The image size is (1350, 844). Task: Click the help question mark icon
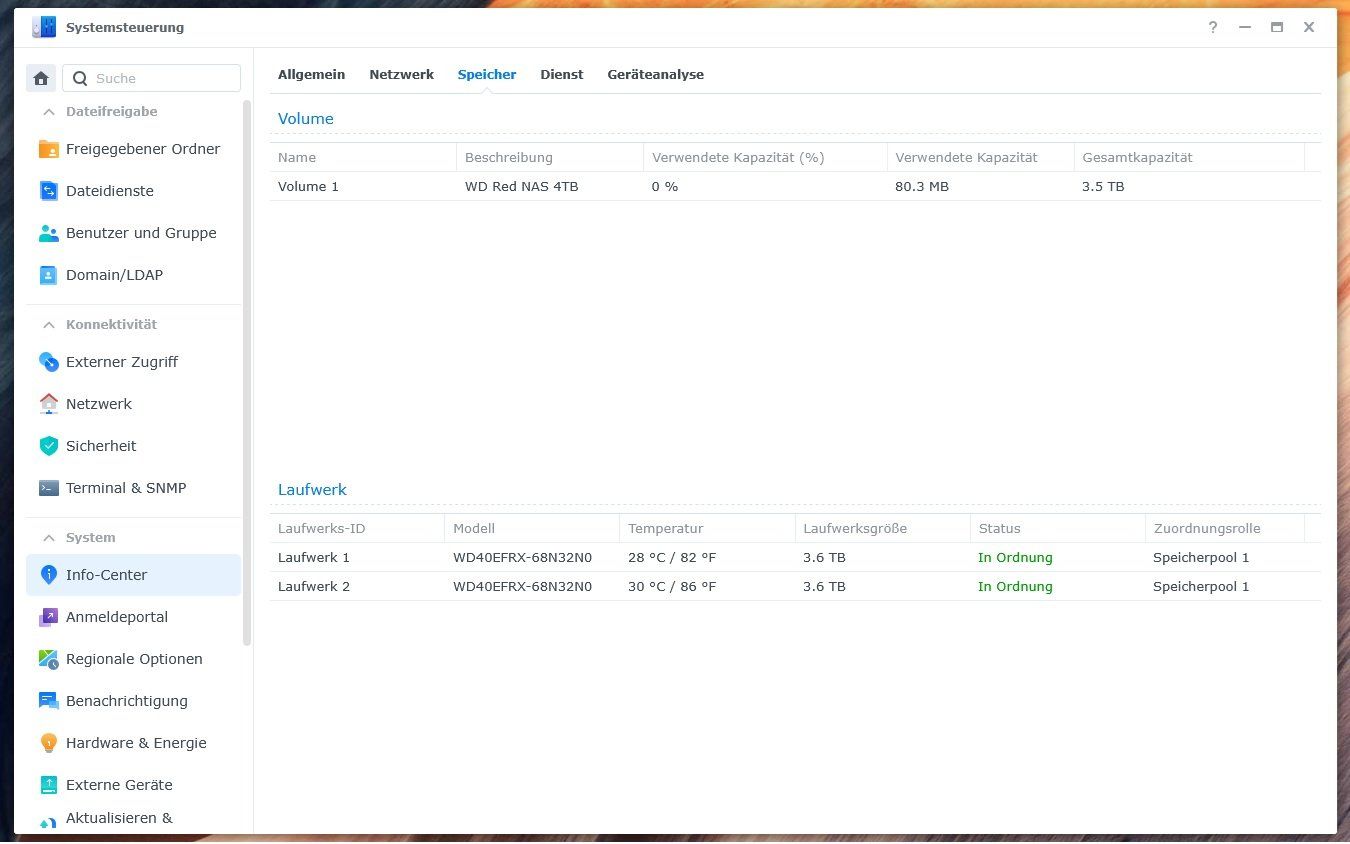point(1213,28)
